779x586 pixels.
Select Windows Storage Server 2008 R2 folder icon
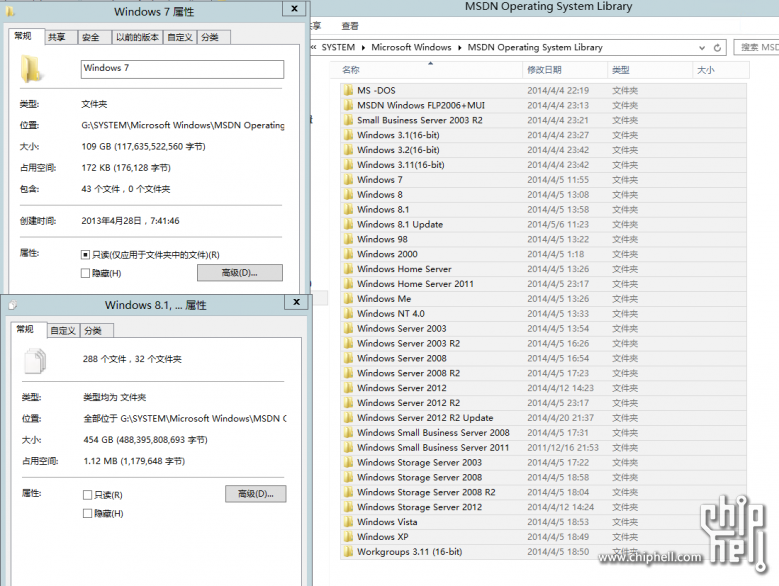click(x=348, y=493)
